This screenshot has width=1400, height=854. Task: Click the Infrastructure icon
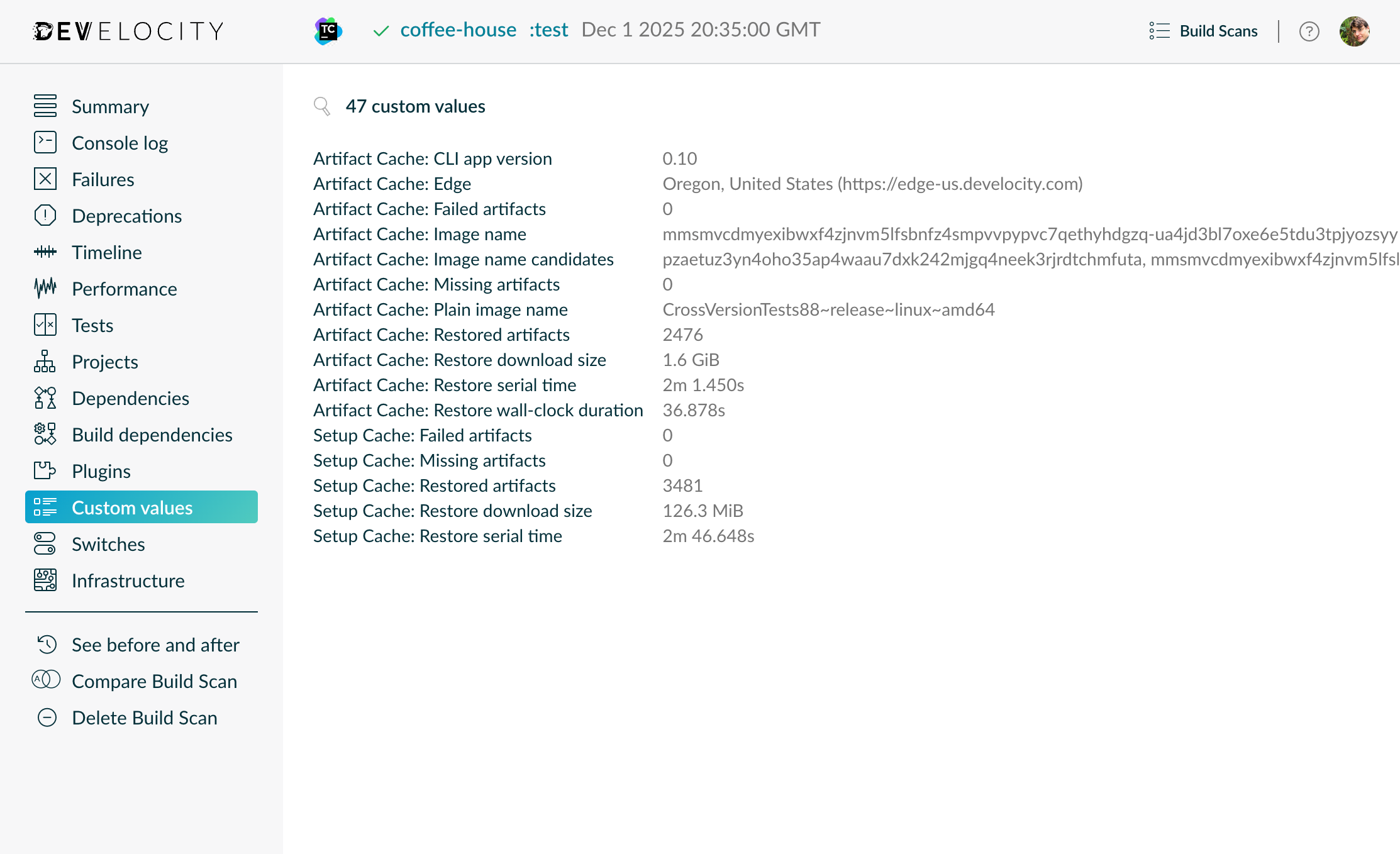coord(45,580)
